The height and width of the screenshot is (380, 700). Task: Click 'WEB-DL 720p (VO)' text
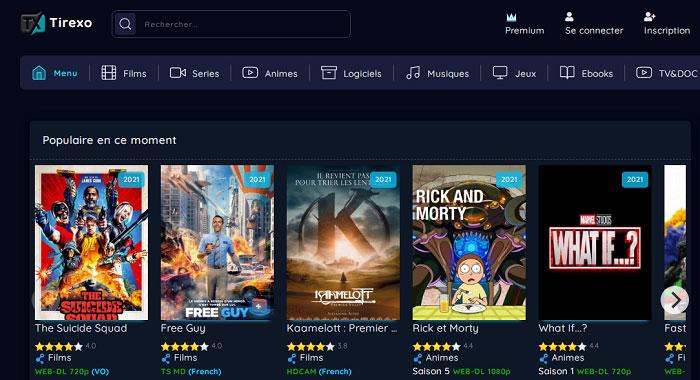(72, 372)
